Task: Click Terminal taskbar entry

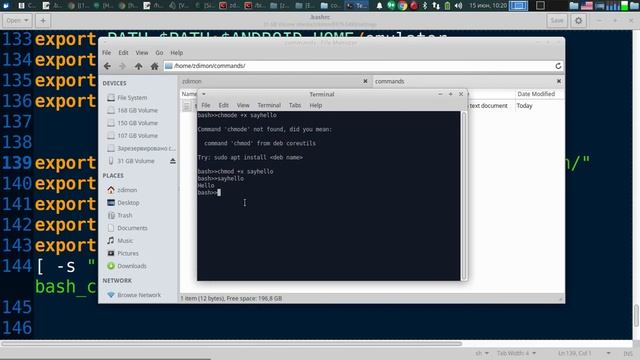Action: point(356,5)
